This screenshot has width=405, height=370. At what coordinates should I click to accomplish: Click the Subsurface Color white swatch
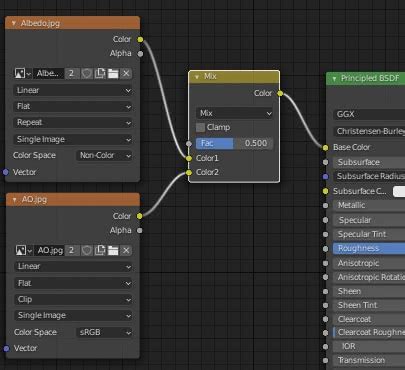click(x=399, y=191)
